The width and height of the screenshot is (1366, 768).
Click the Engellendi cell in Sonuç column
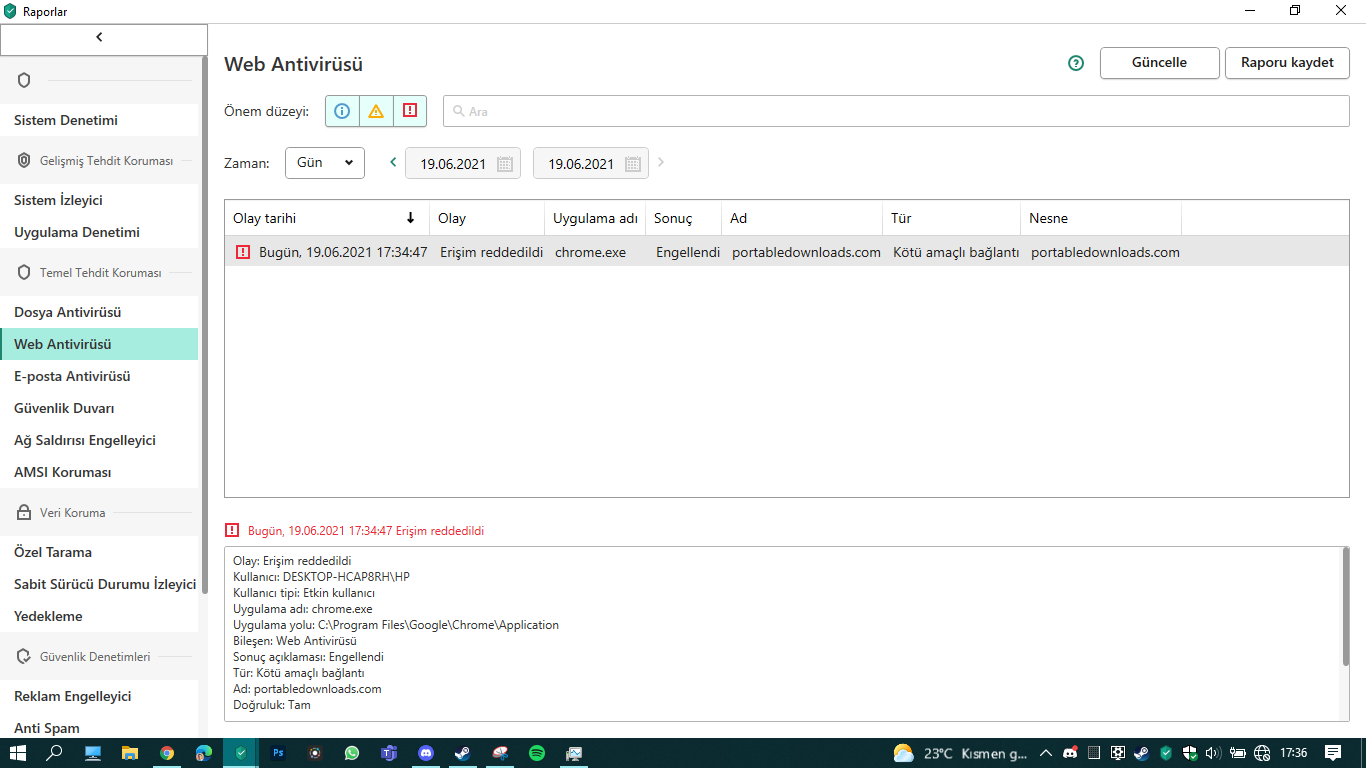(x=688, y=252)
